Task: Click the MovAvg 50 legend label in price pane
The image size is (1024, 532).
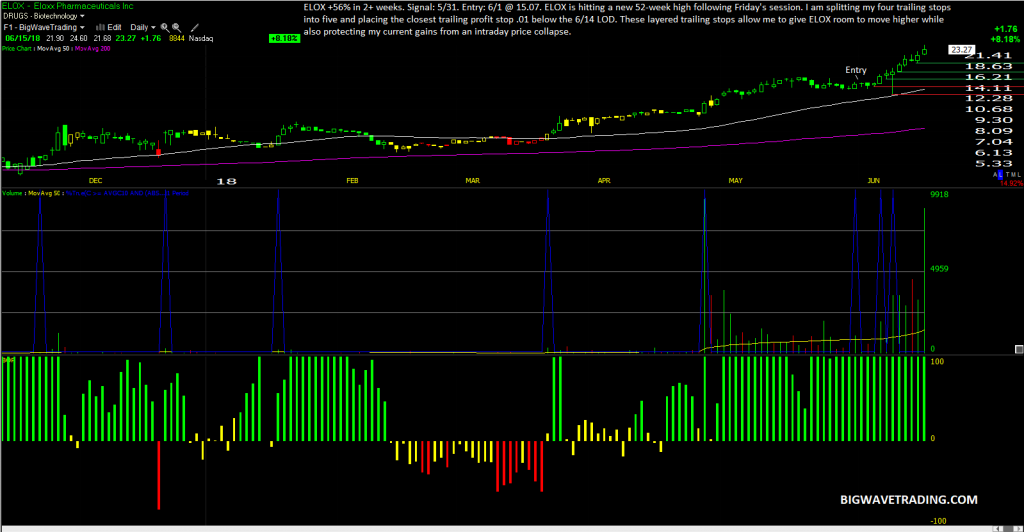Action: coord(53,48)
